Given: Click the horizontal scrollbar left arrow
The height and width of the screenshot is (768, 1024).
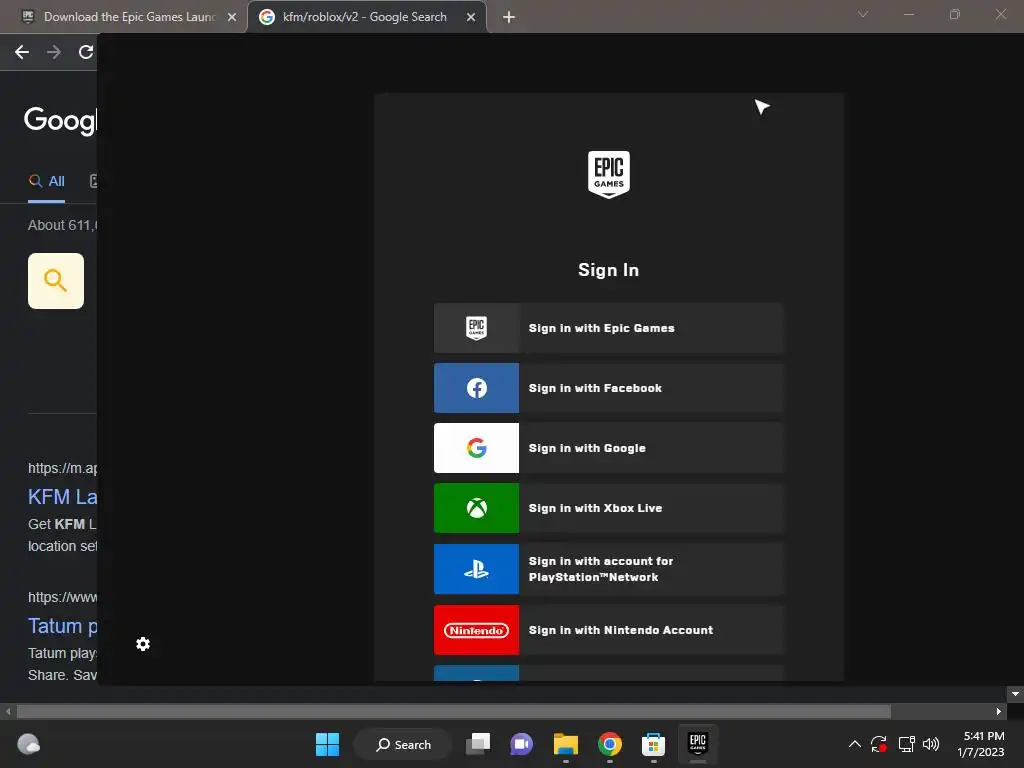Looking at the screenshot, I should [8, 711].
